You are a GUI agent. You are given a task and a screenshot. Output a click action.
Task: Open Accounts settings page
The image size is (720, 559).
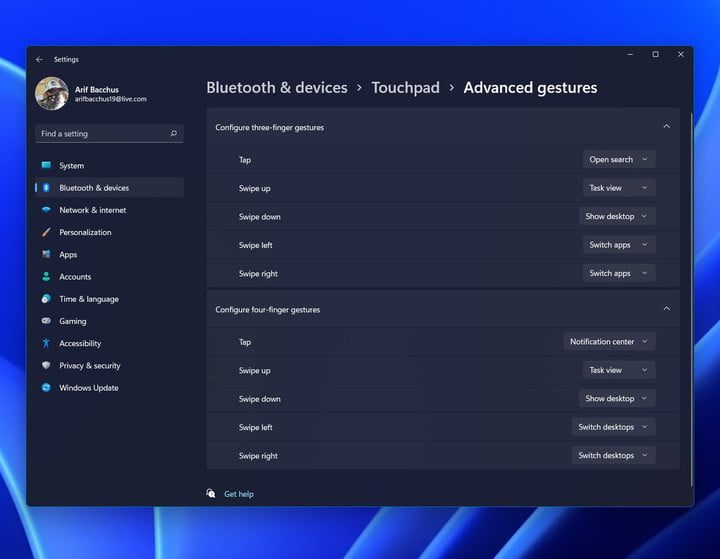(x=109, y=277)
